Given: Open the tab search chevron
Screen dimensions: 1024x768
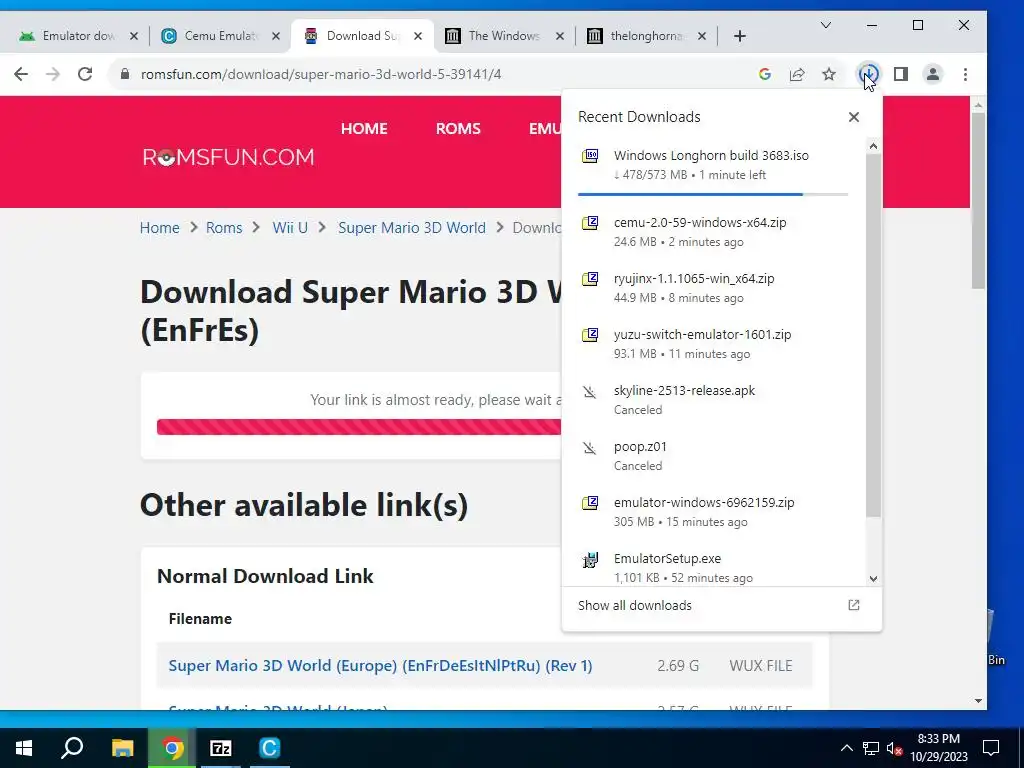Looking at the screenshot, I should [825, 25].
